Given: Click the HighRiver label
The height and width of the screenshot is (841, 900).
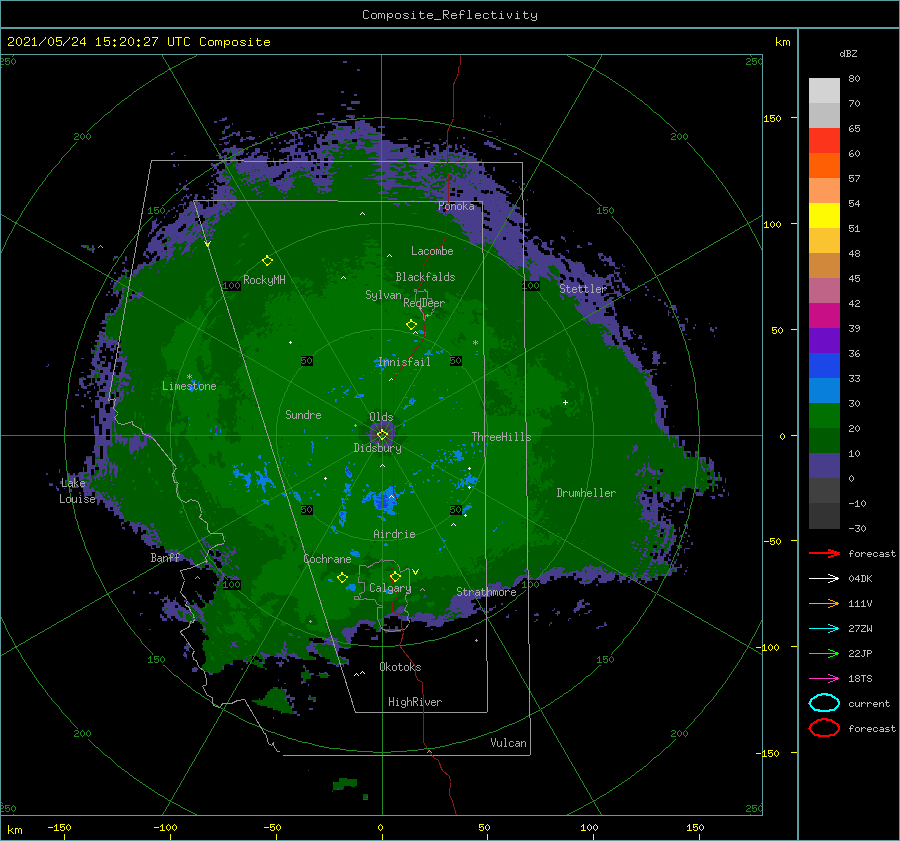Looking at the screenshot, I should click(415, 702).
